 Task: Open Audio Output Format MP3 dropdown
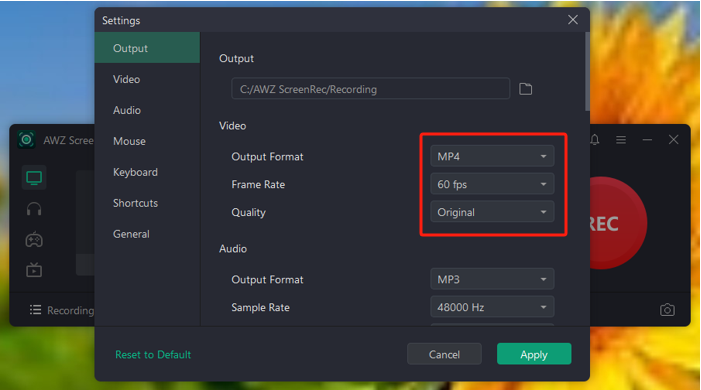(492, 279)
